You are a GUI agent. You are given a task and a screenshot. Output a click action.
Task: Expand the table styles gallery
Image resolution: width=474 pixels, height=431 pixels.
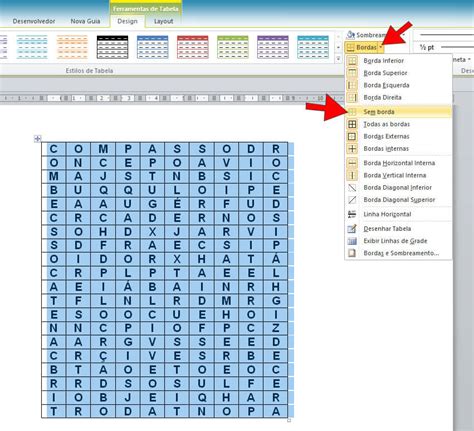(x=339, y=59)
